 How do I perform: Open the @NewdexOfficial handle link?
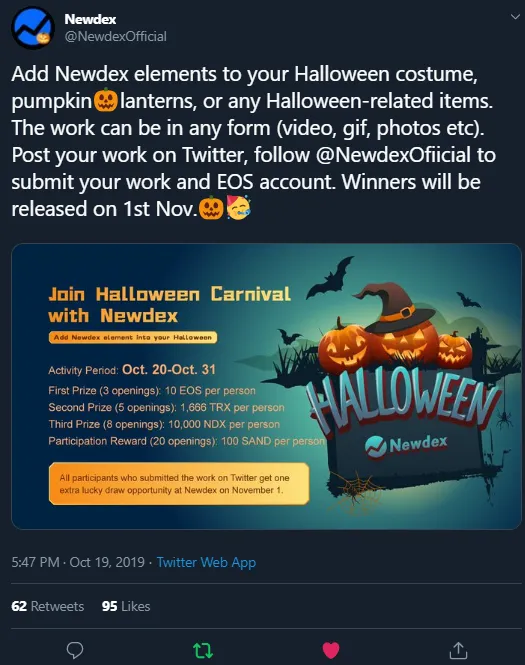click(115, 36)
